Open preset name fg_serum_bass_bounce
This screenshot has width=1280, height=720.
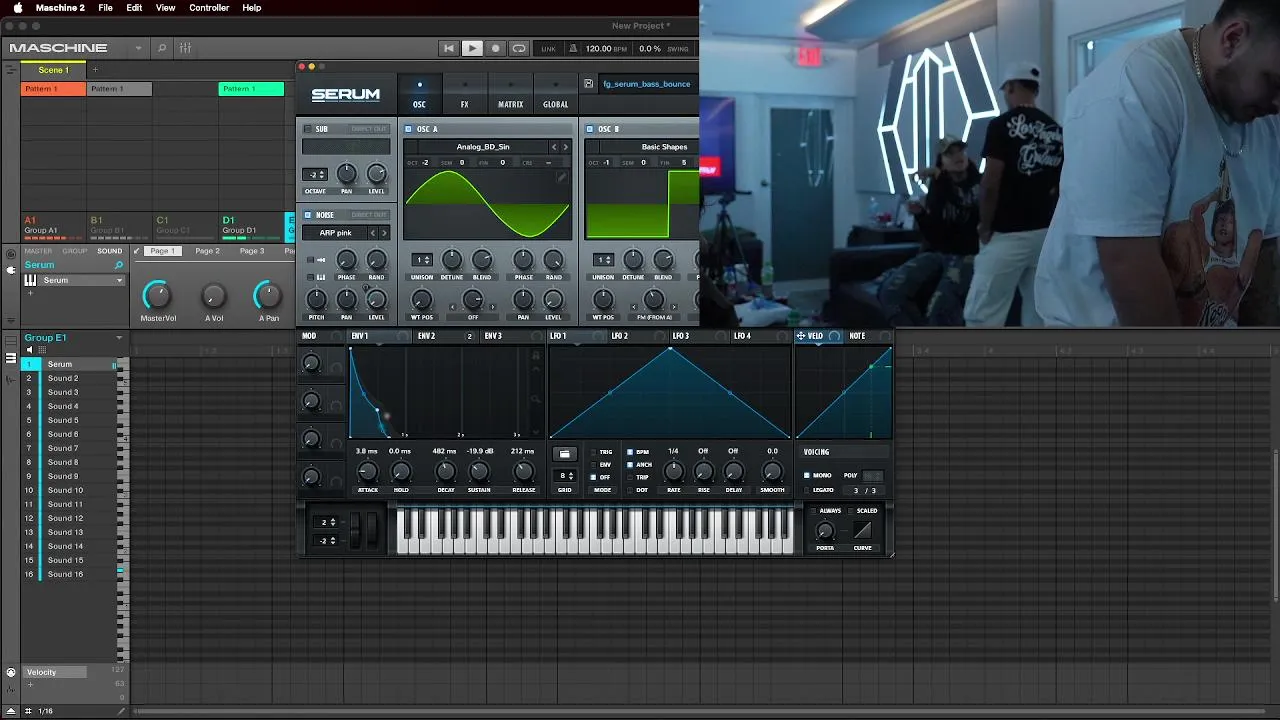[x=647, y=84]
